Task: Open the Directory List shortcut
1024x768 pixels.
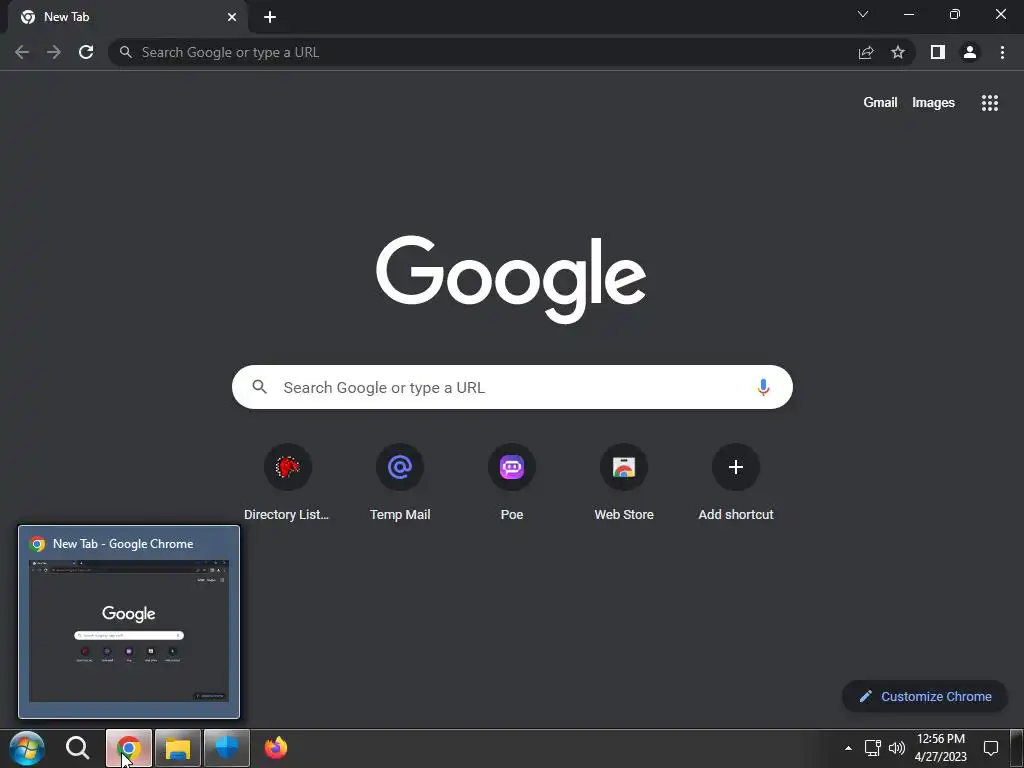Action: 287,482
